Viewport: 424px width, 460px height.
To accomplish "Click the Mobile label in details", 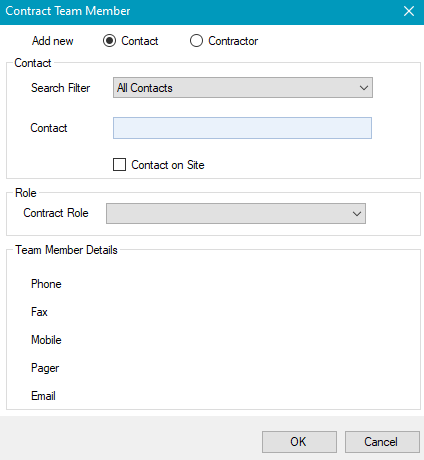I will pyautogui.click(x=46, y=340).
